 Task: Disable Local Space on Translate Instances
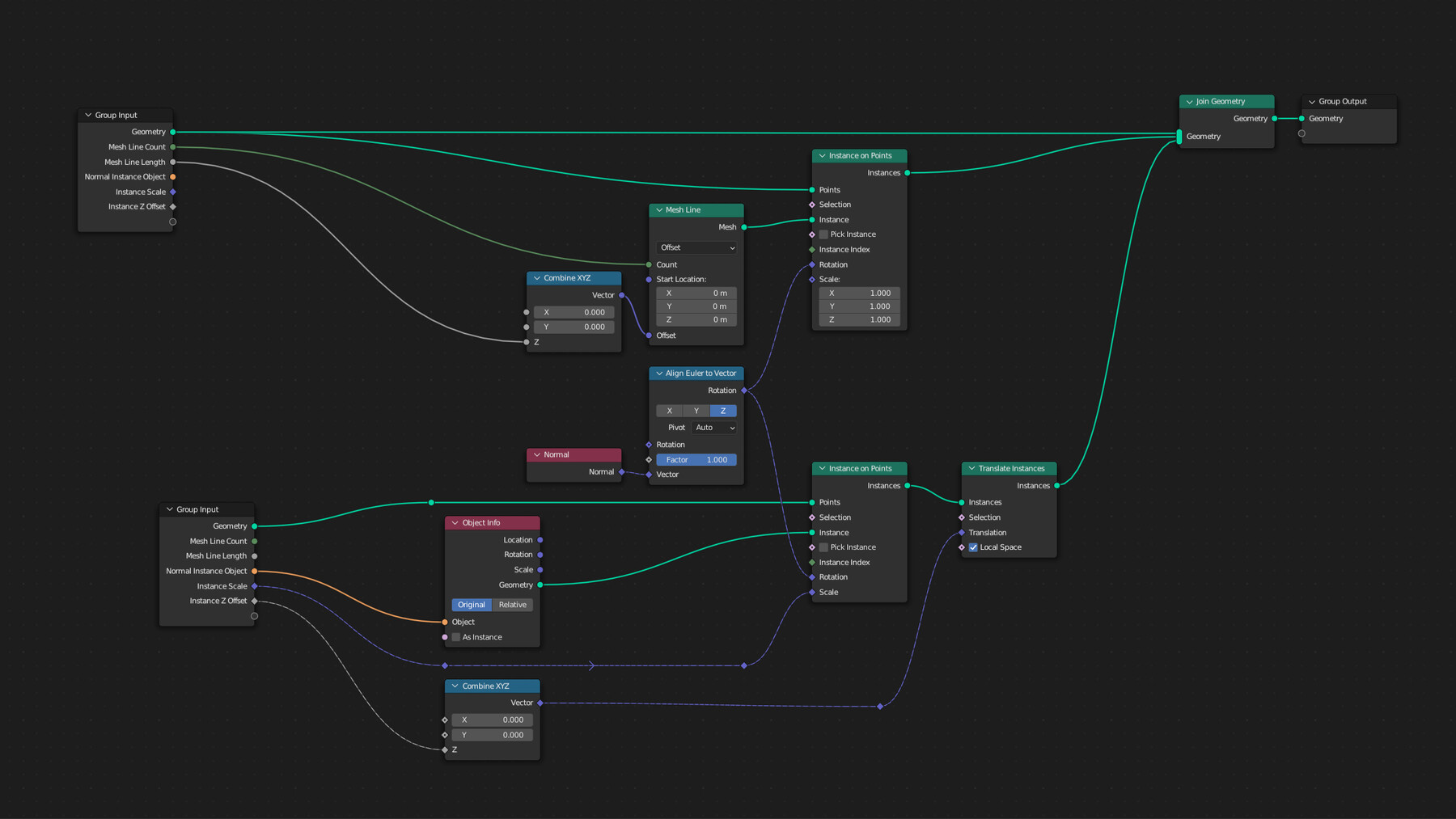tap(973, 547)
